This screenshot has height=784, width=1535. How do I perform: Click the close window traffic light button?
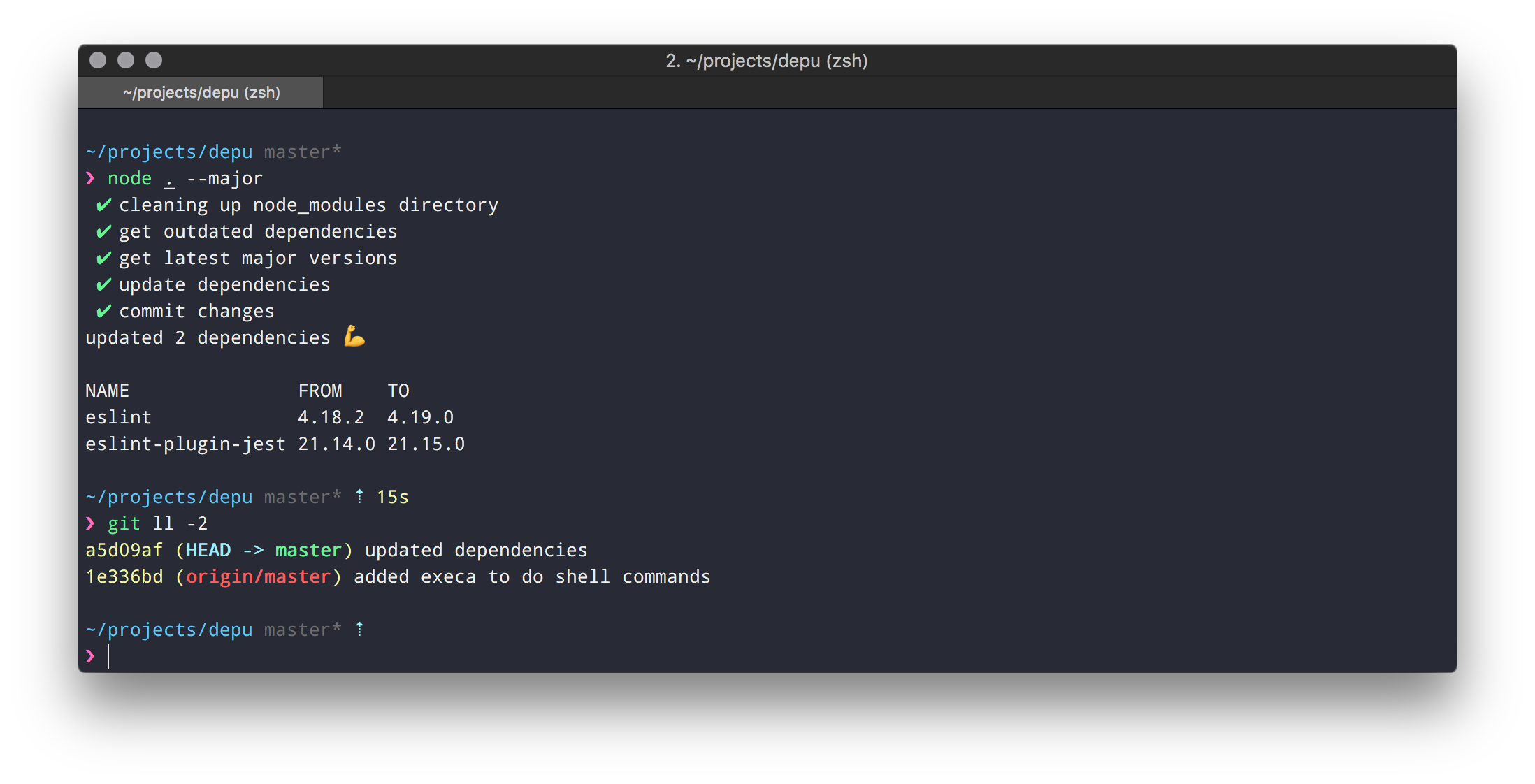(x=98, y=61)
